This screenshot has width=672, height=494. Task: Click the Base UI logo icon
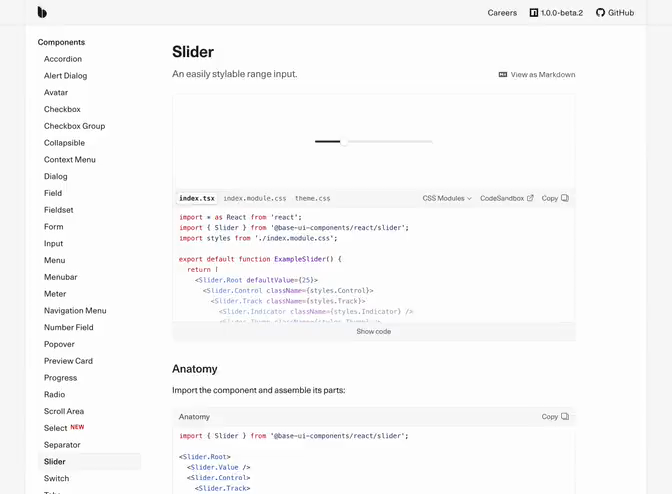click(42, 13)
